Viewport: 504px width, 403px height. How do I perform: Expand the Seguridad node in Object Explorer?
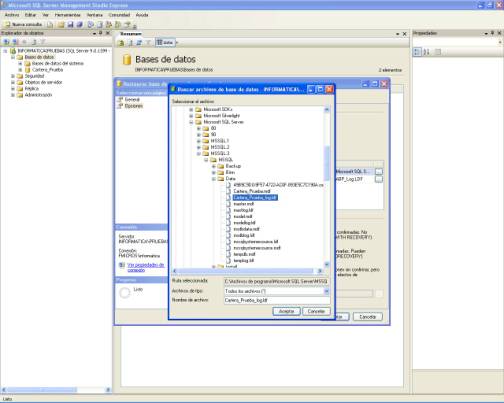pyautogui.click(x=13, y=76)
